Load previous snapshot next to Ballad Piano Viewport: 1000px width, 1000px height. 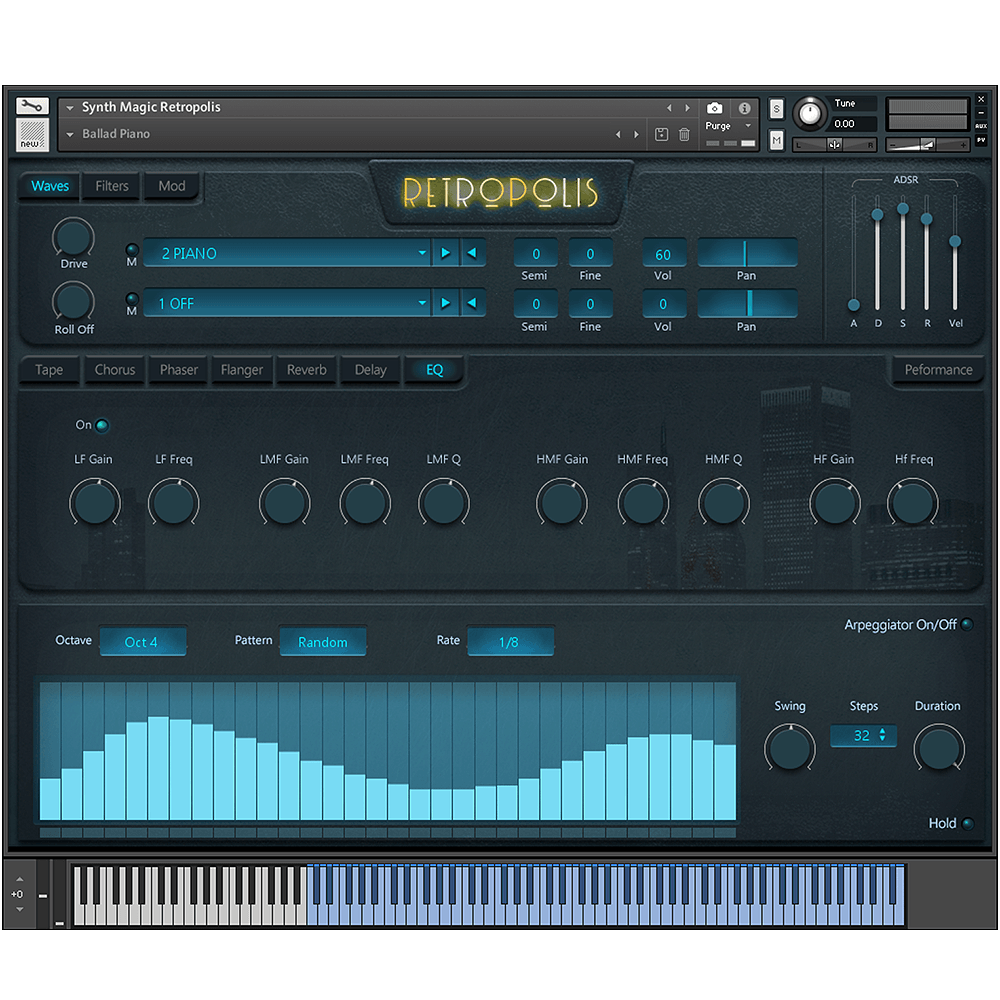point(618,135)
